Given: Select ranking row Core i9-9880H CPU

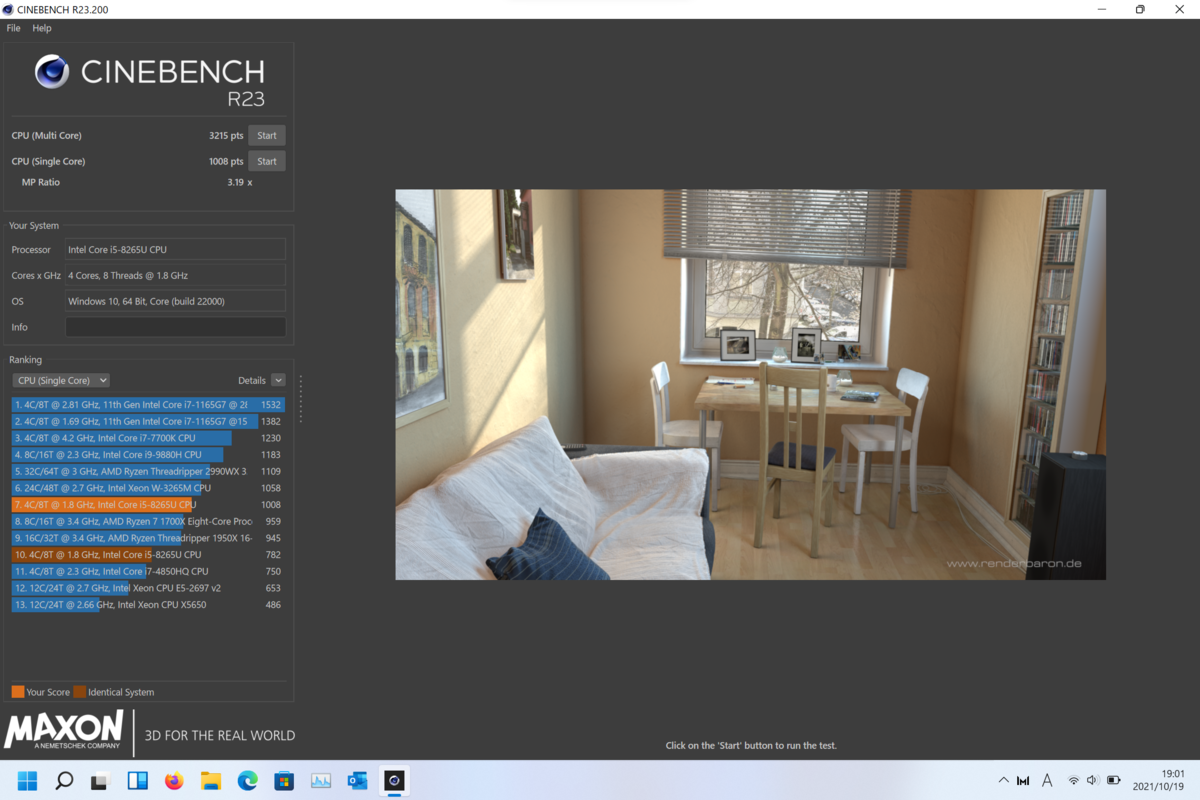Looking at the screenshot, I should pos(148,455).
